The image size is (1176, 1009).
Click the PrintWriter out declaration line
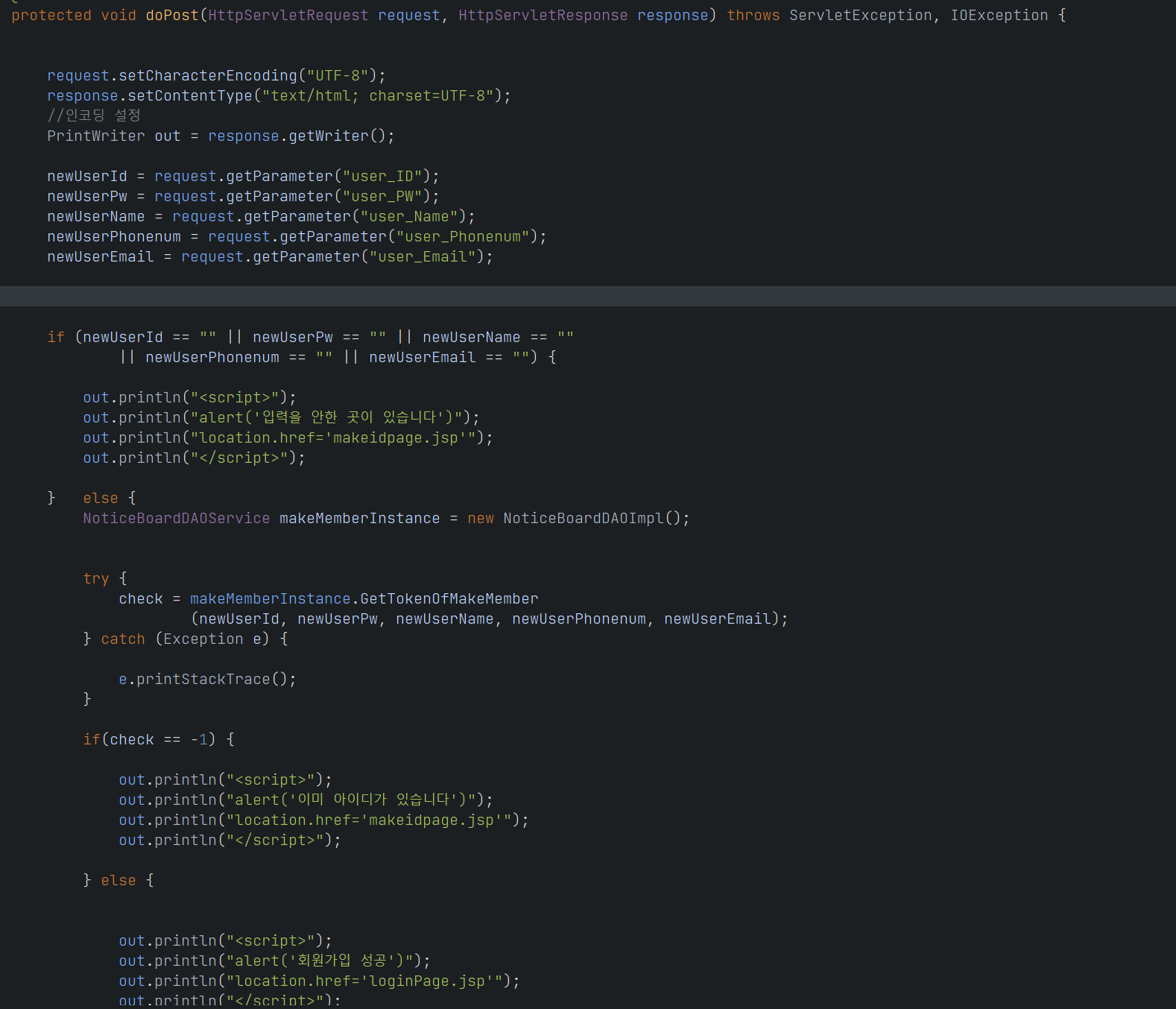[221, 136]
